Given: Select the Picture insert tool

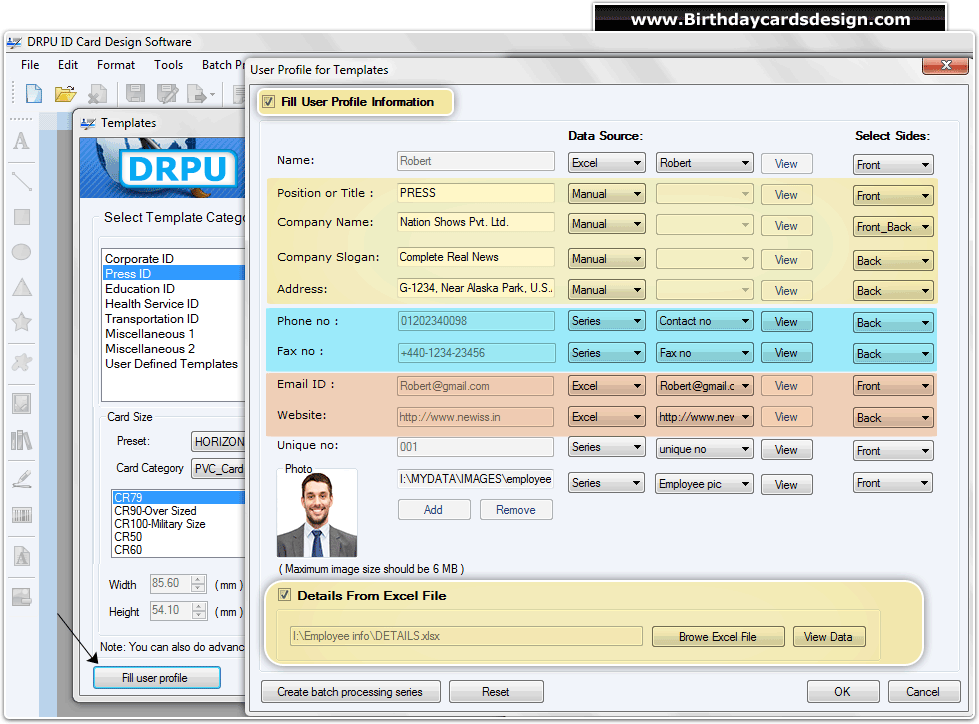Looking at the screenshot, I should tap(22, 404).
